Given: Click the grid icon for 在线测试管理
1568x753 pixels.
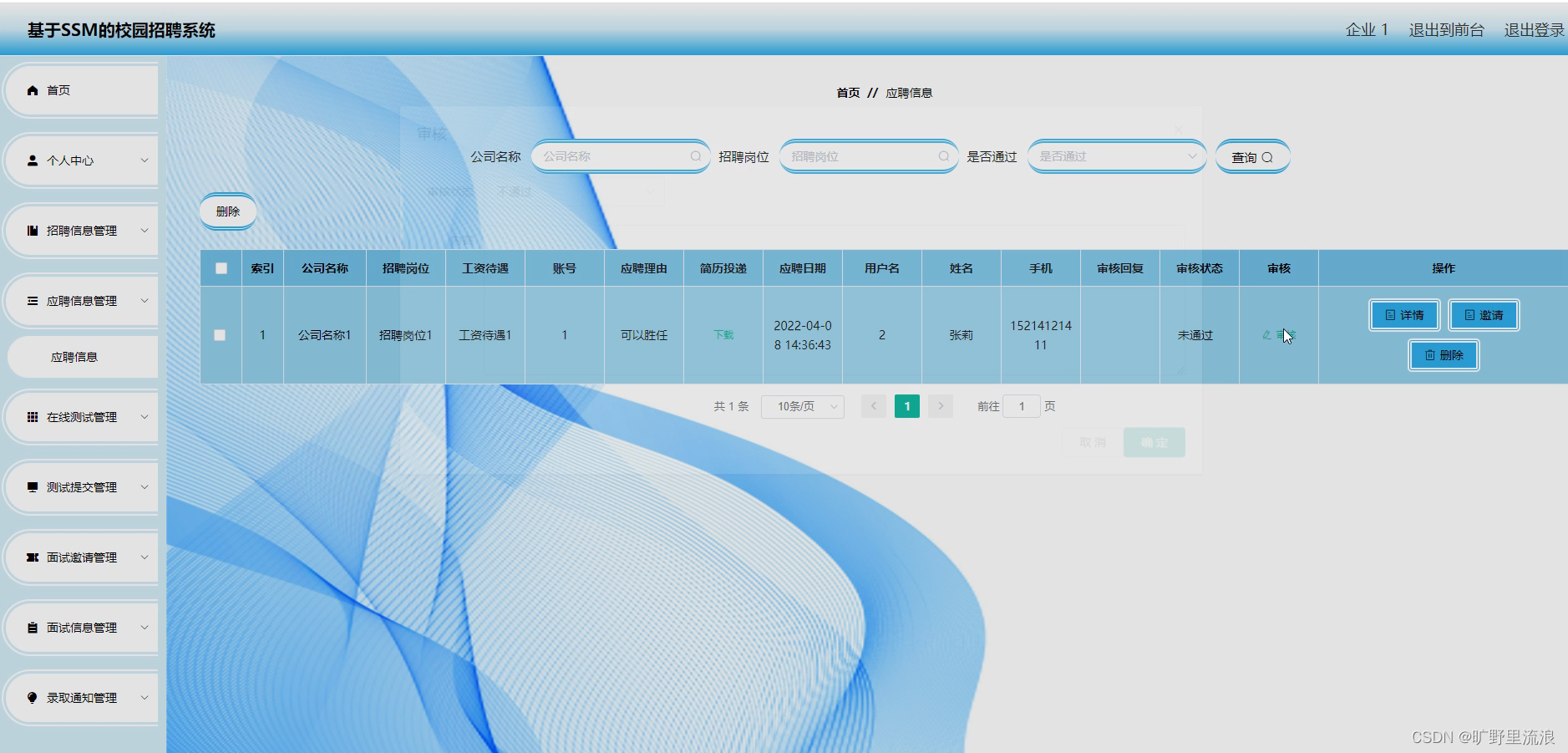Looking at the screenshot, I should pyautogui.click(x=33, y=417).
